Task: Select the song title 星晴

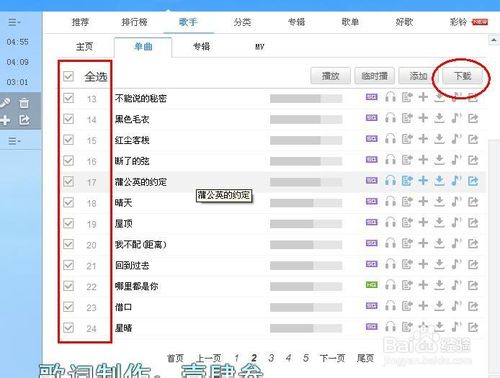Action: pos(123,328)
